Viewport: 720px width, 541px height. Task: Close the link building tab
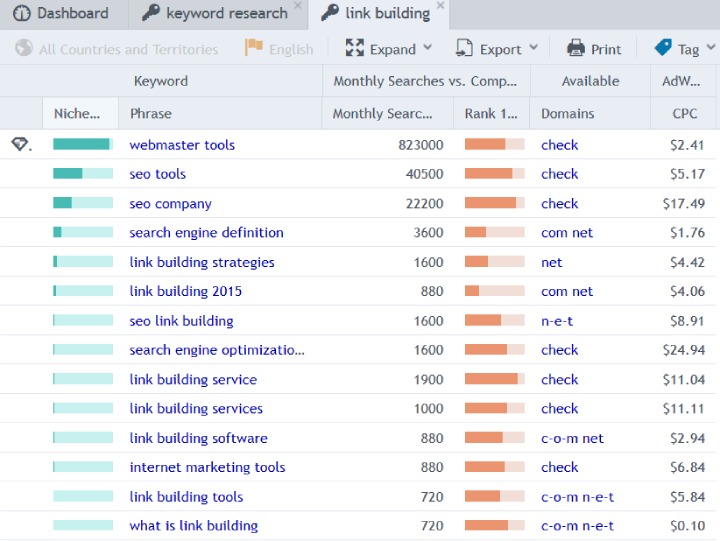click(x=440, y=6)
